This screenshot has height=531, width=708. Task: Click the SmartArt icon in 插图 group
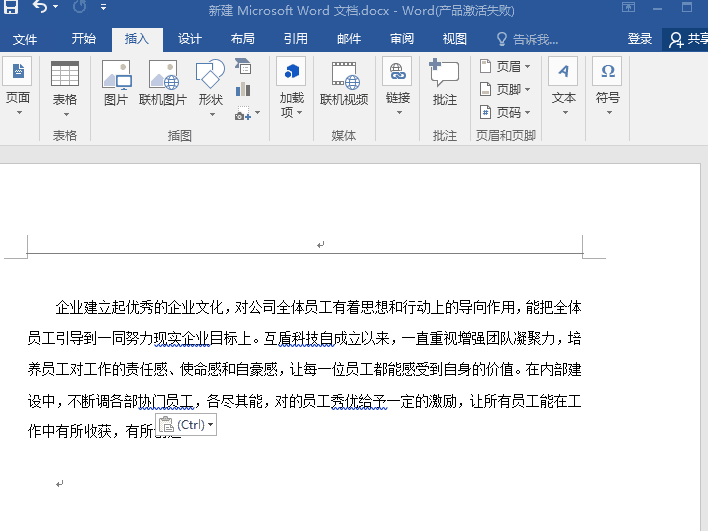coord(243,67)
